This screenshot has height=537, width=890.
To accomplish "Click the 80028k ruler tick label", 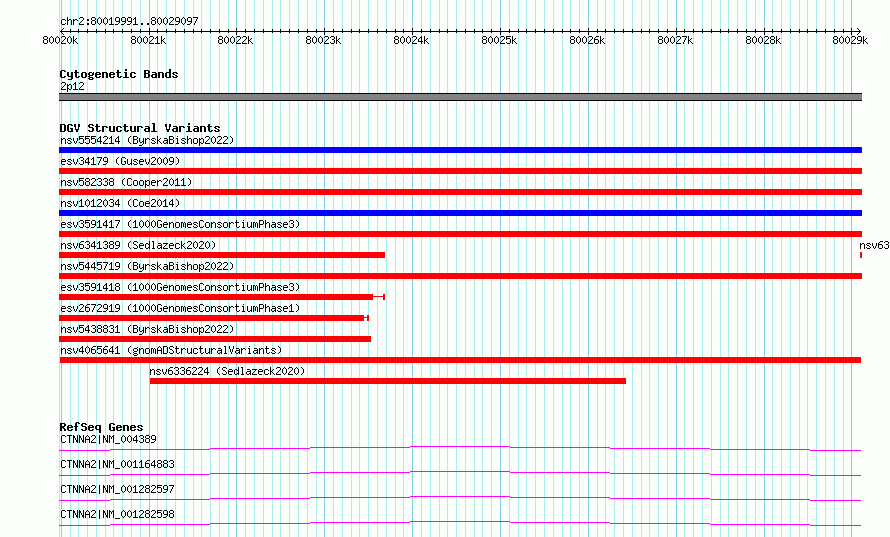I will point(763,40).
